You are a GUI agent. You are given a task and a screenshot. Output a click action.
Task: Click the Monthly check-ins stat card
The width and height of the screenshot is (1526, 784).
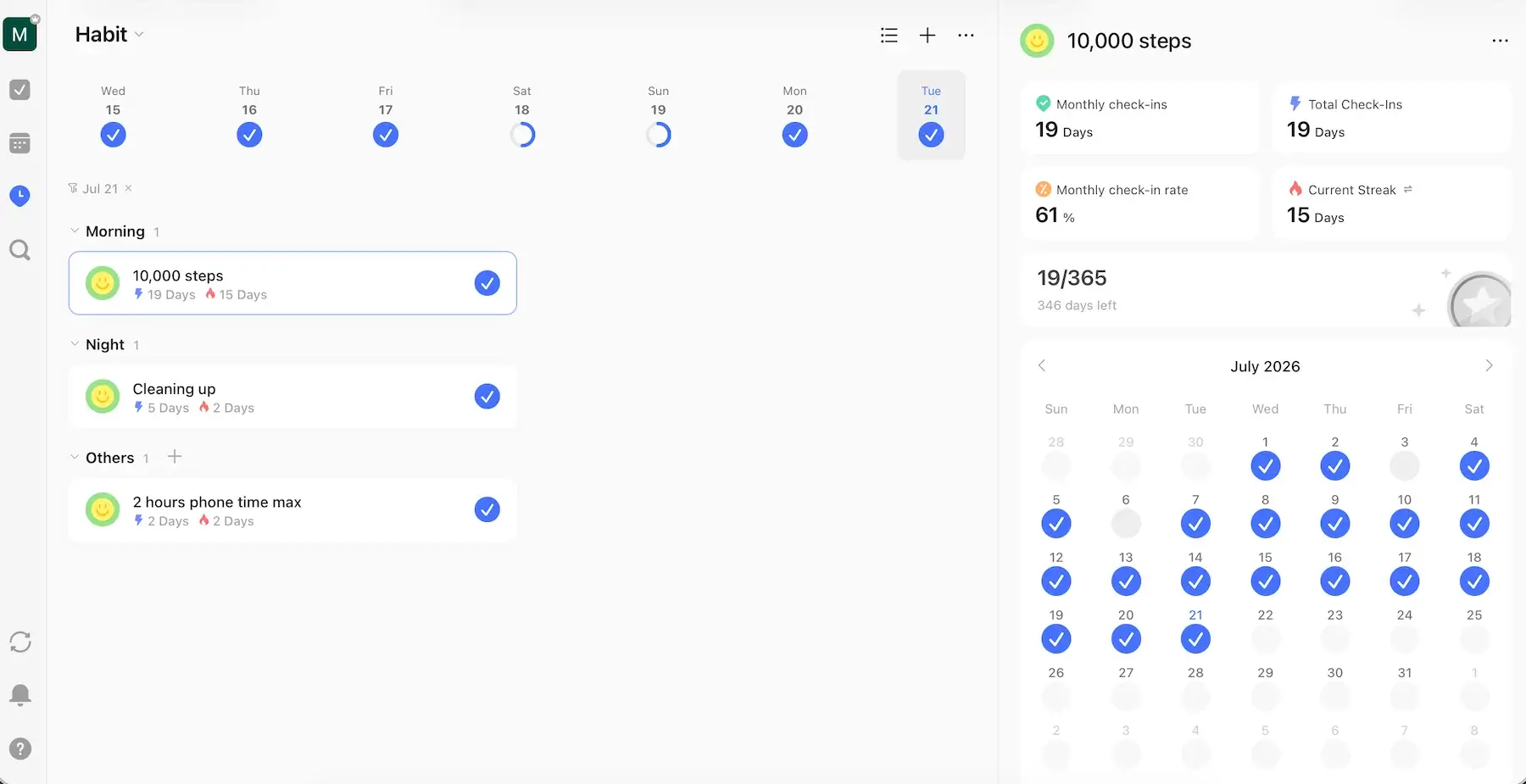coord(1139,117)
